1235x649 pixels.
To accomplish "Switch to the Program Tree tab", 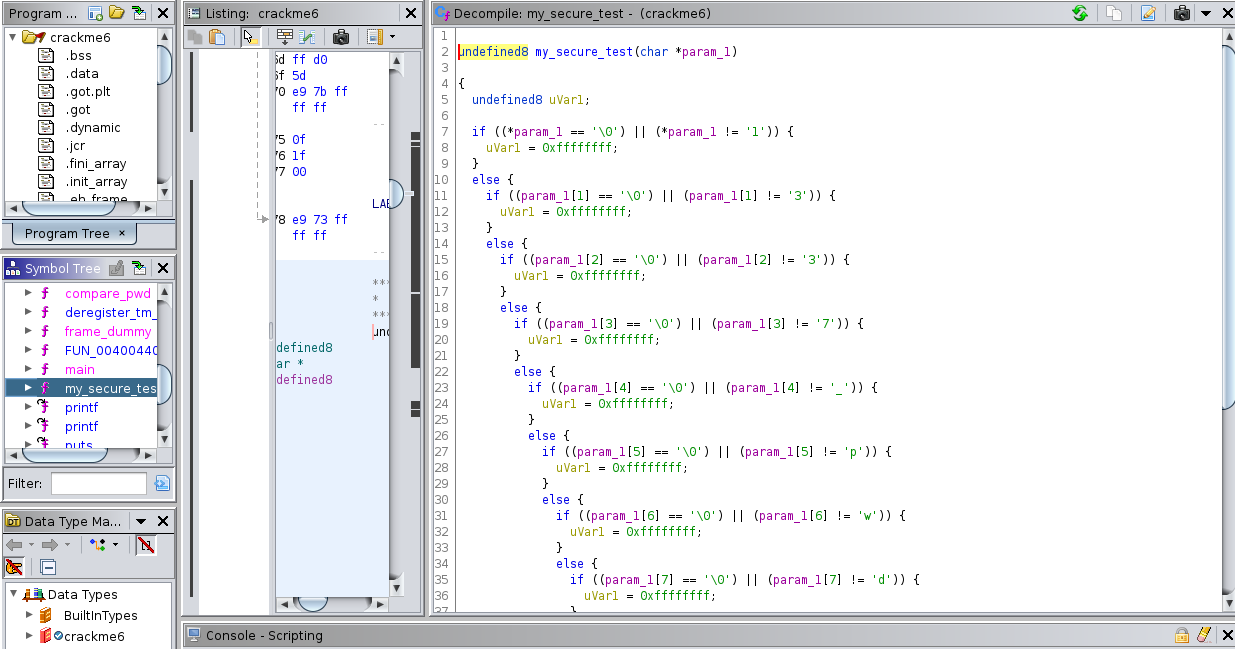I will click(x=66, y=233).
